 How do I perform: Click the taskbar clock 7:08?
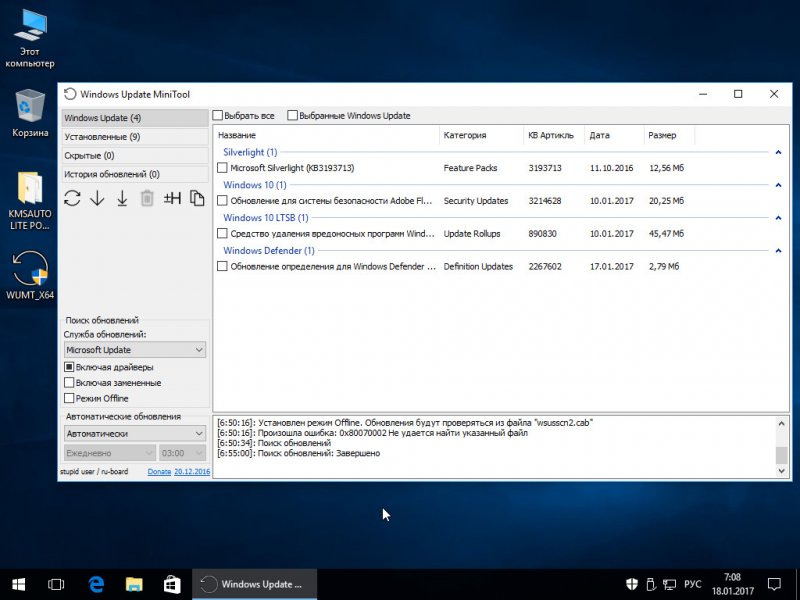pyautogui.click(x=733, y=584)
